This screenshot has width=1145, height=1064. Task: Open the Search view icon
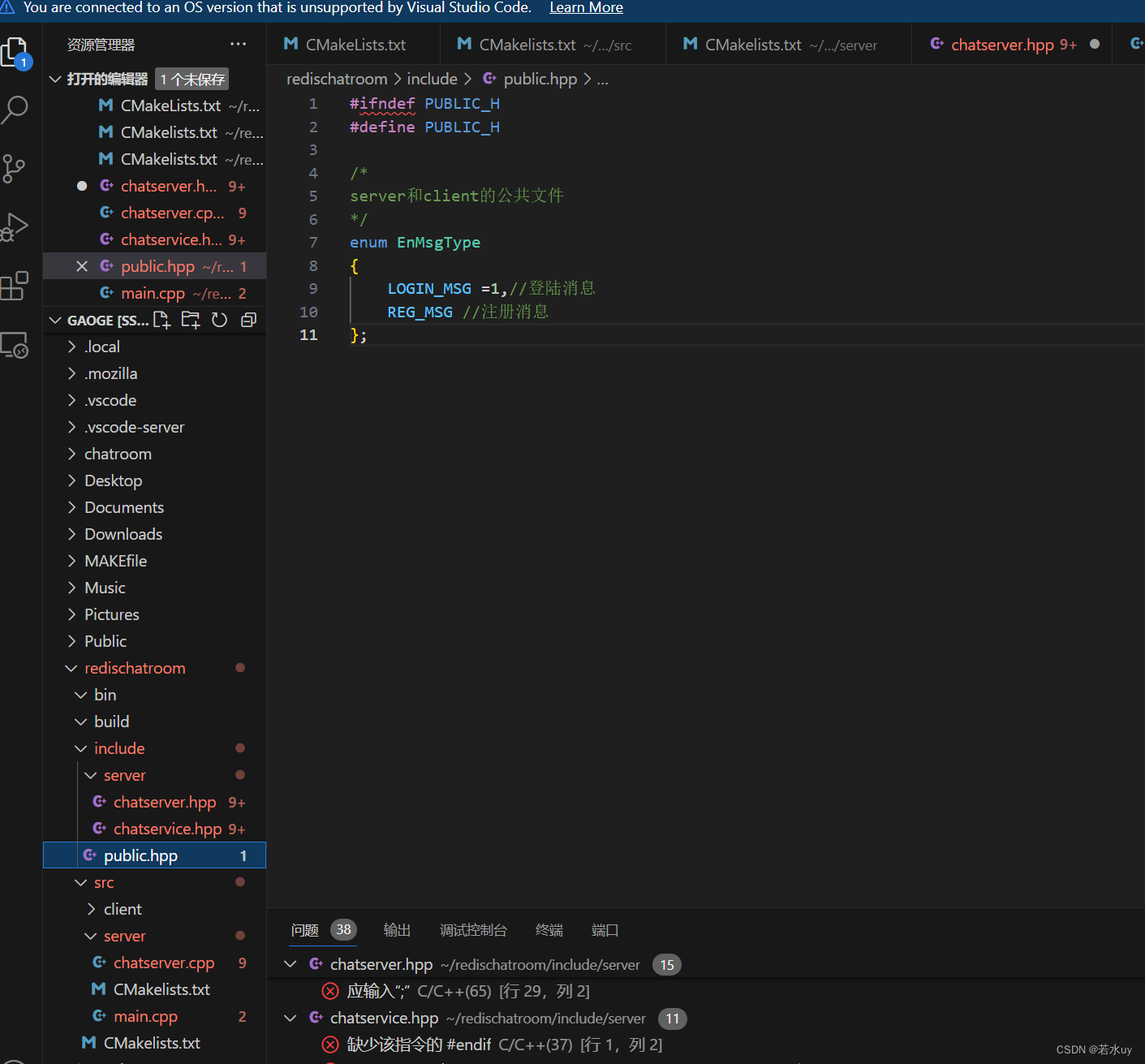point(15,109)
